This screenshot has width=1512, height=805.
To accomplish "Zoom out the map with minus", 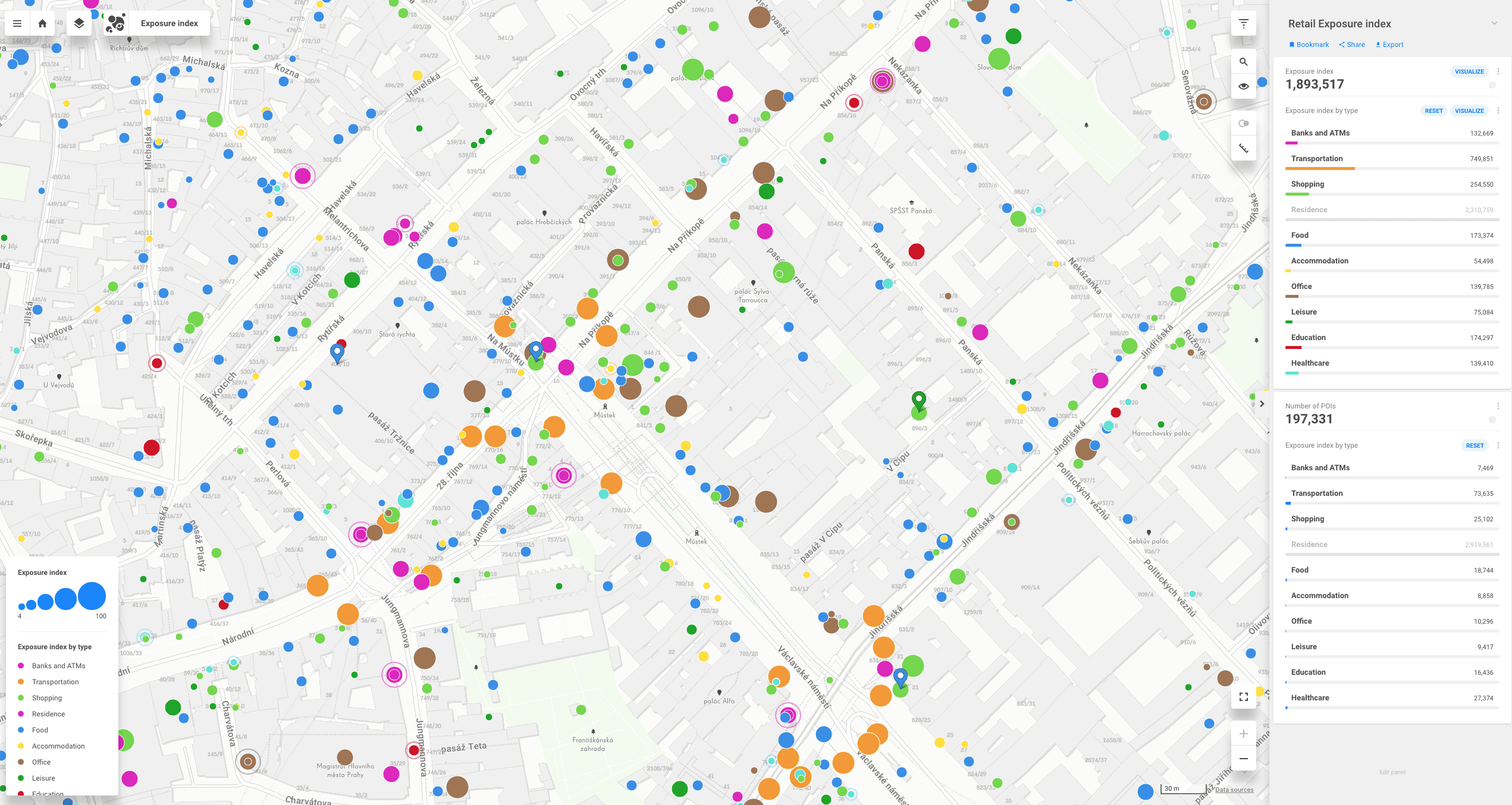I will coord(1243,759).
